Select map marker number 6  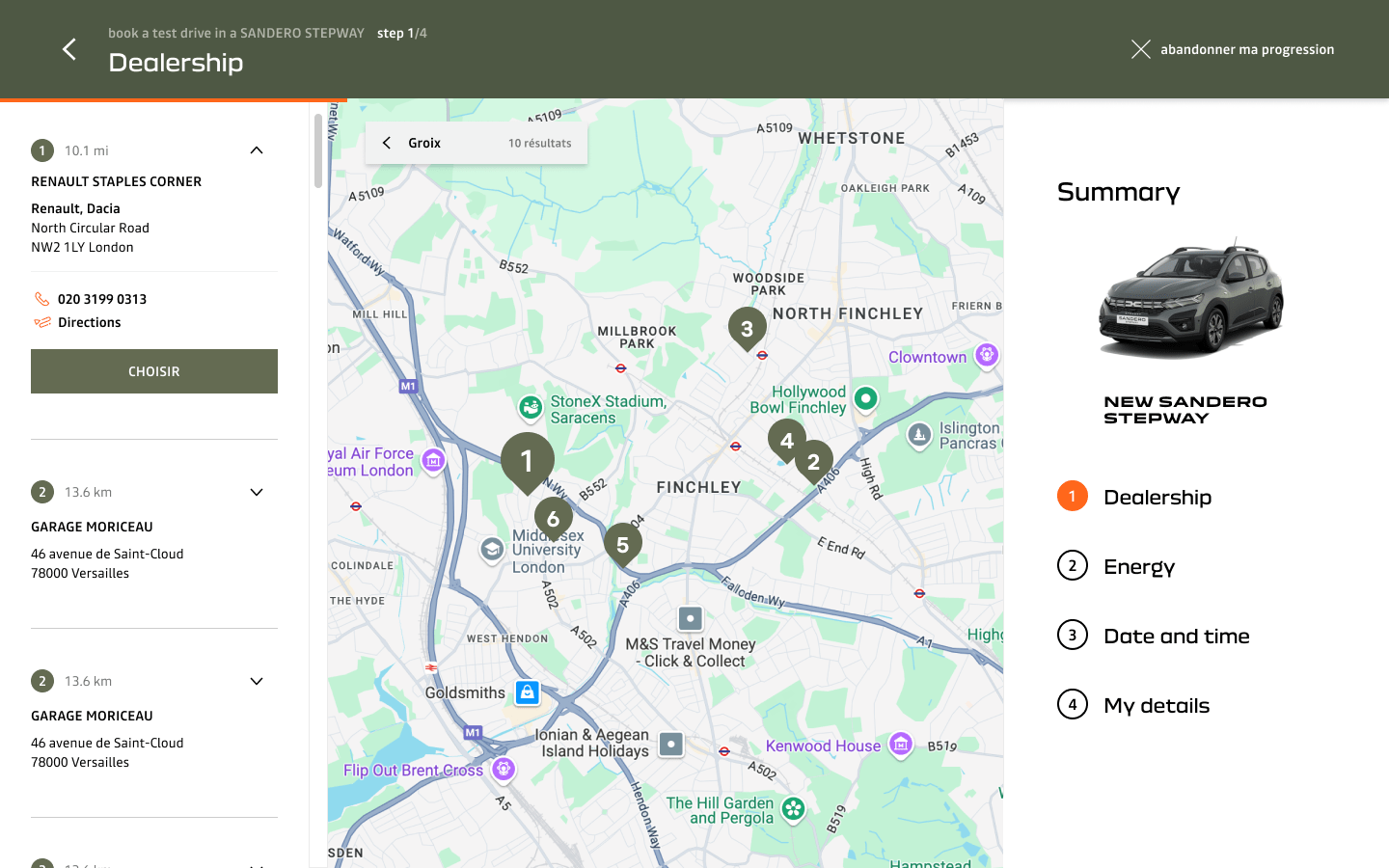pos(554,518)
